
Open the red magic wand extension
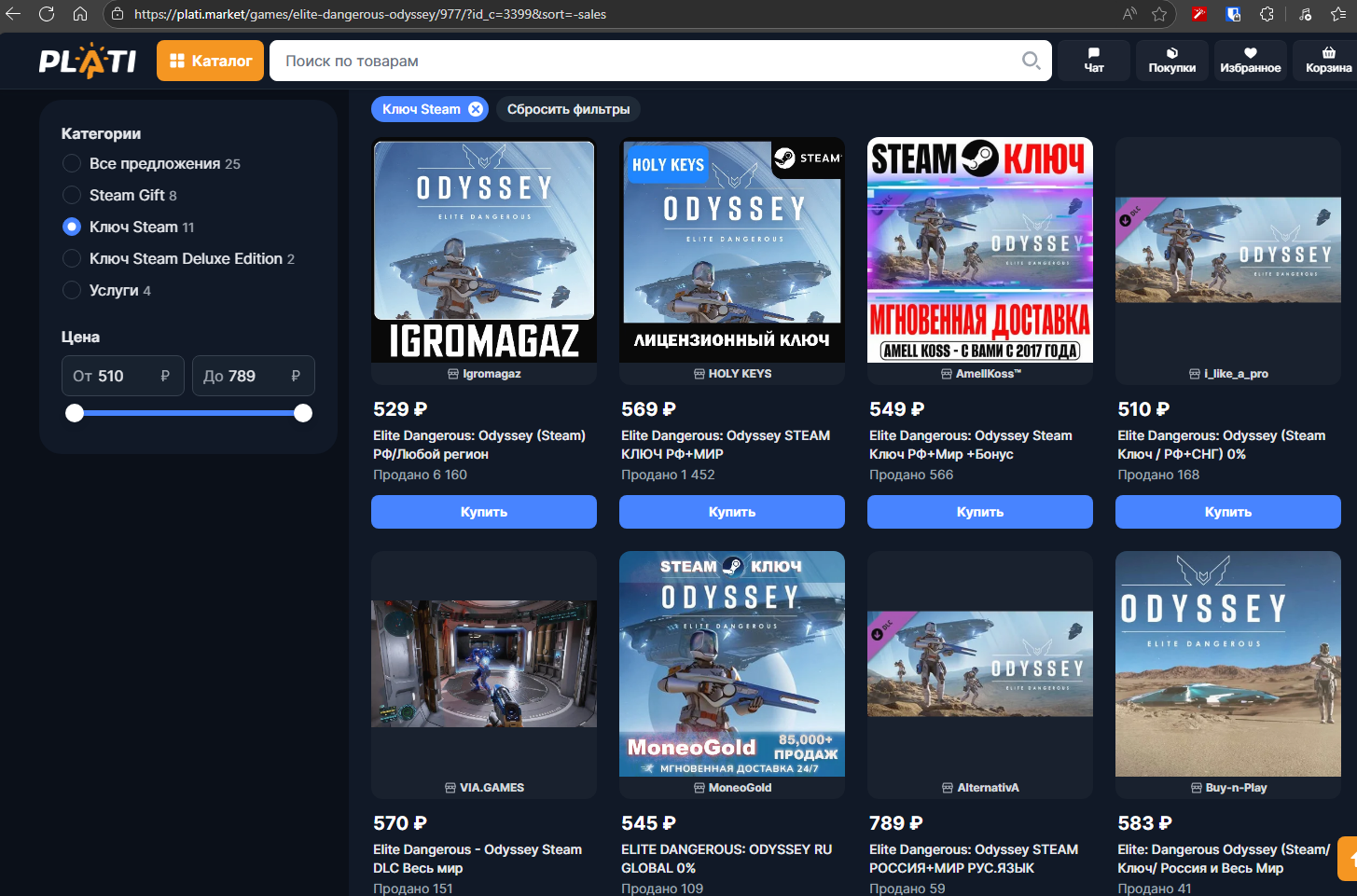pos(1199,14)
